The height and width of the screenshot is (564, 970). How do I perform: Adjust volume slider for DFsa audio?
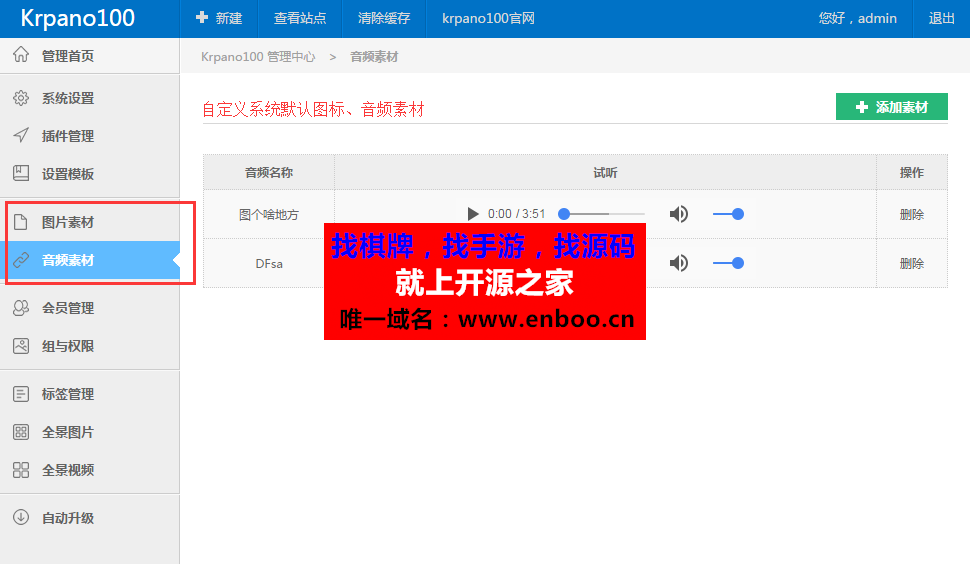click(728, 263)
